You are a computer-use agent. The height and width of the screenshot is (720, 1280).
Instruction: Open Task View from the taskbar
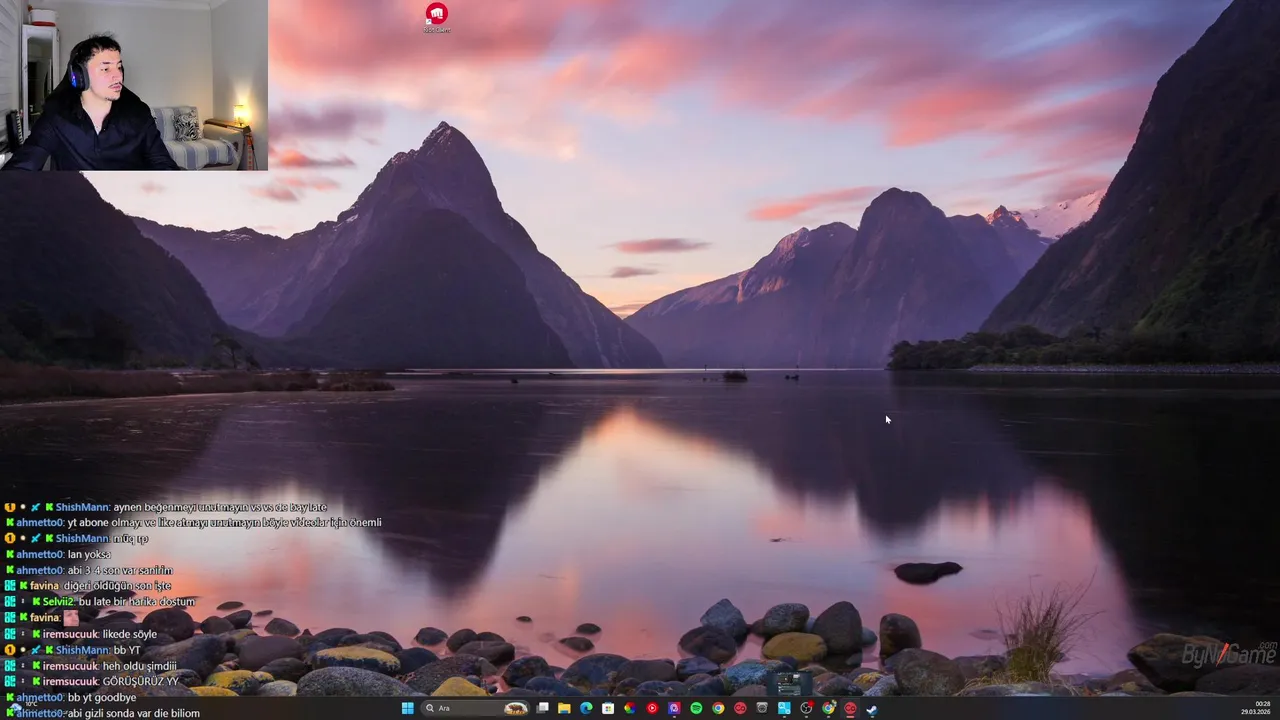[x=542, y=708]
